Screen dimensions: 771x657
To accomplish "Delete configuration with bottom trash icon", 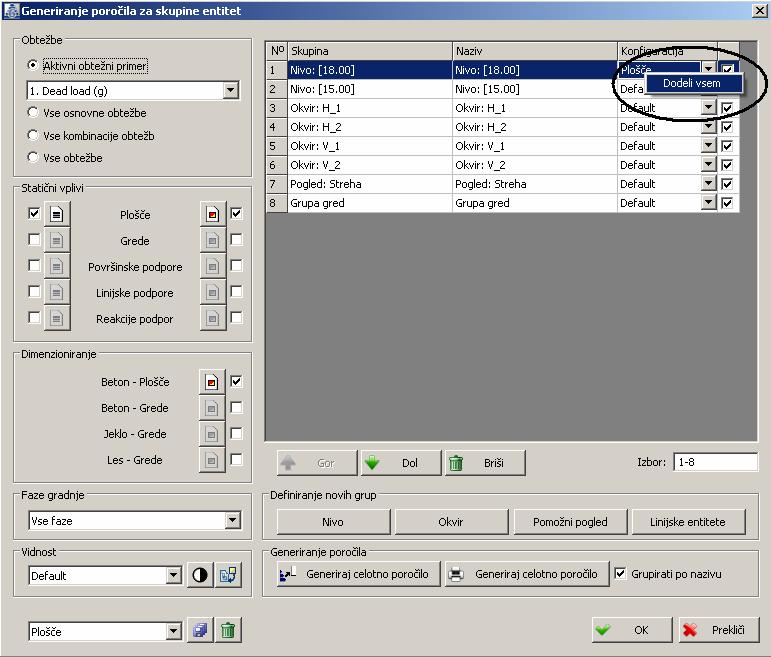I will (x=228, y=630).
